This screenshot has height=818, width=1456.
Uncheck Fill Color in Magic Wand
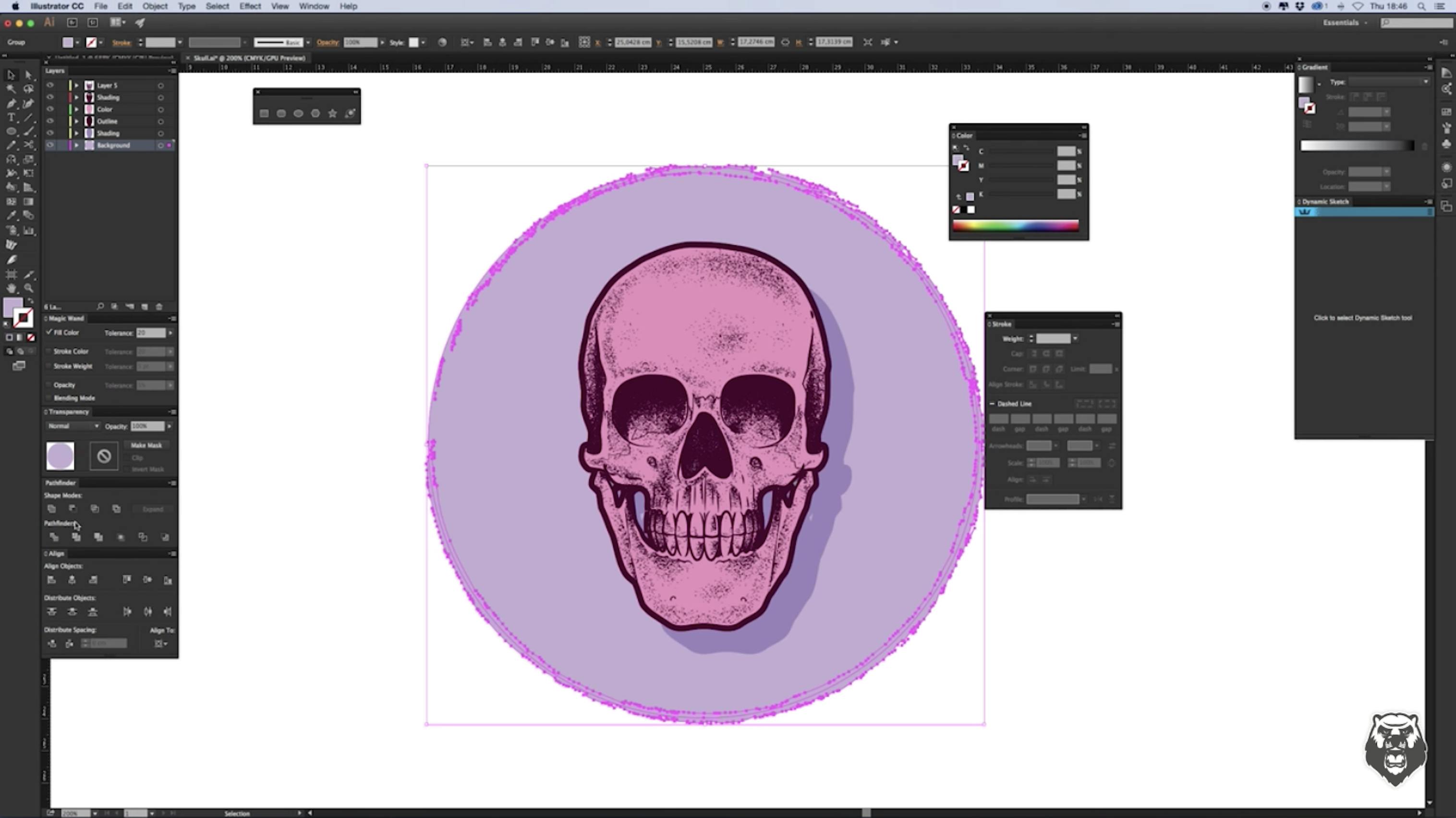coord(49,333)
